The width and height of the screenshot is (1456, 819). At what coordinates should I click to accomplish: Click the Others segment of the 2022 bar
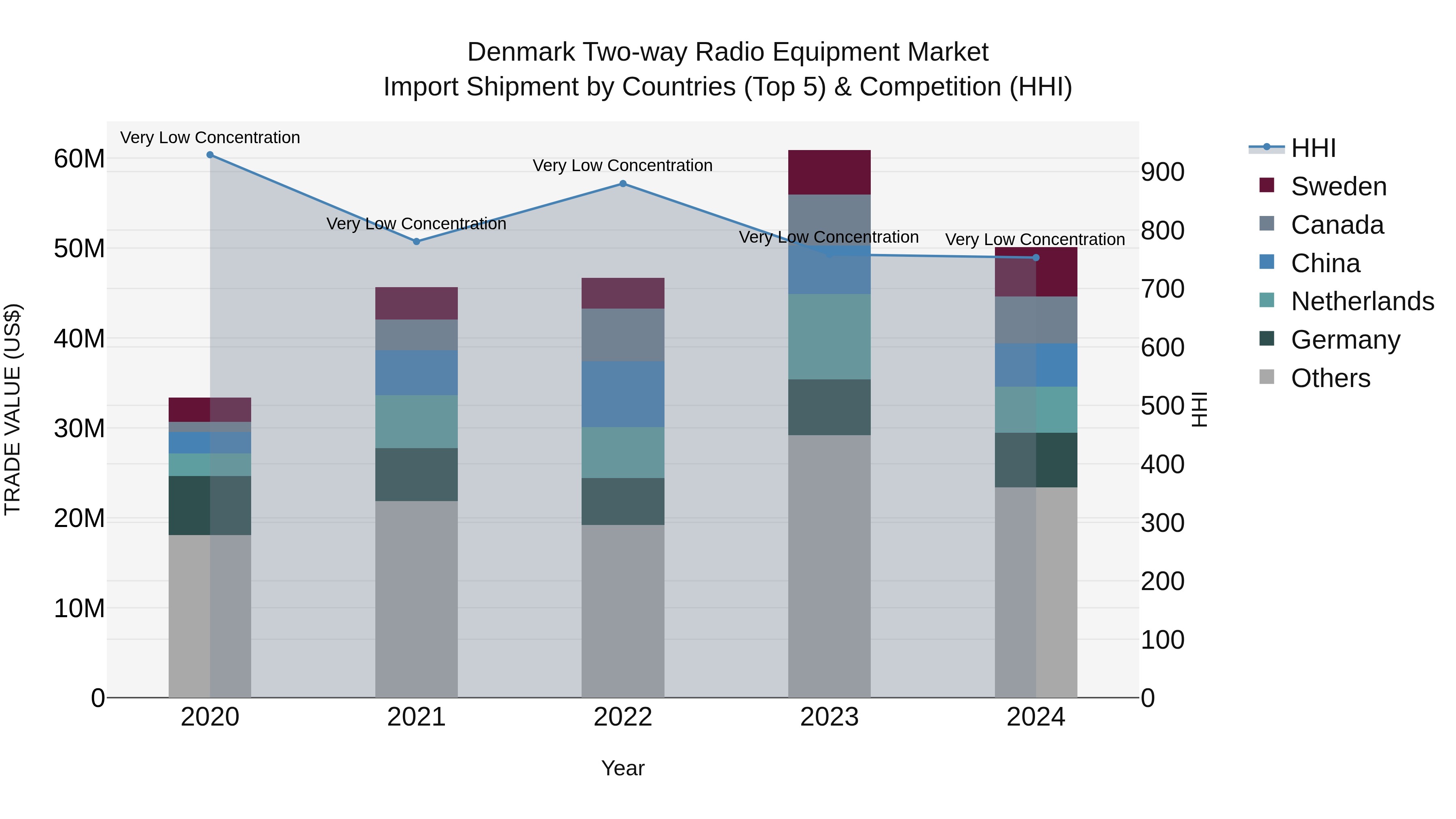pos(623,612)
